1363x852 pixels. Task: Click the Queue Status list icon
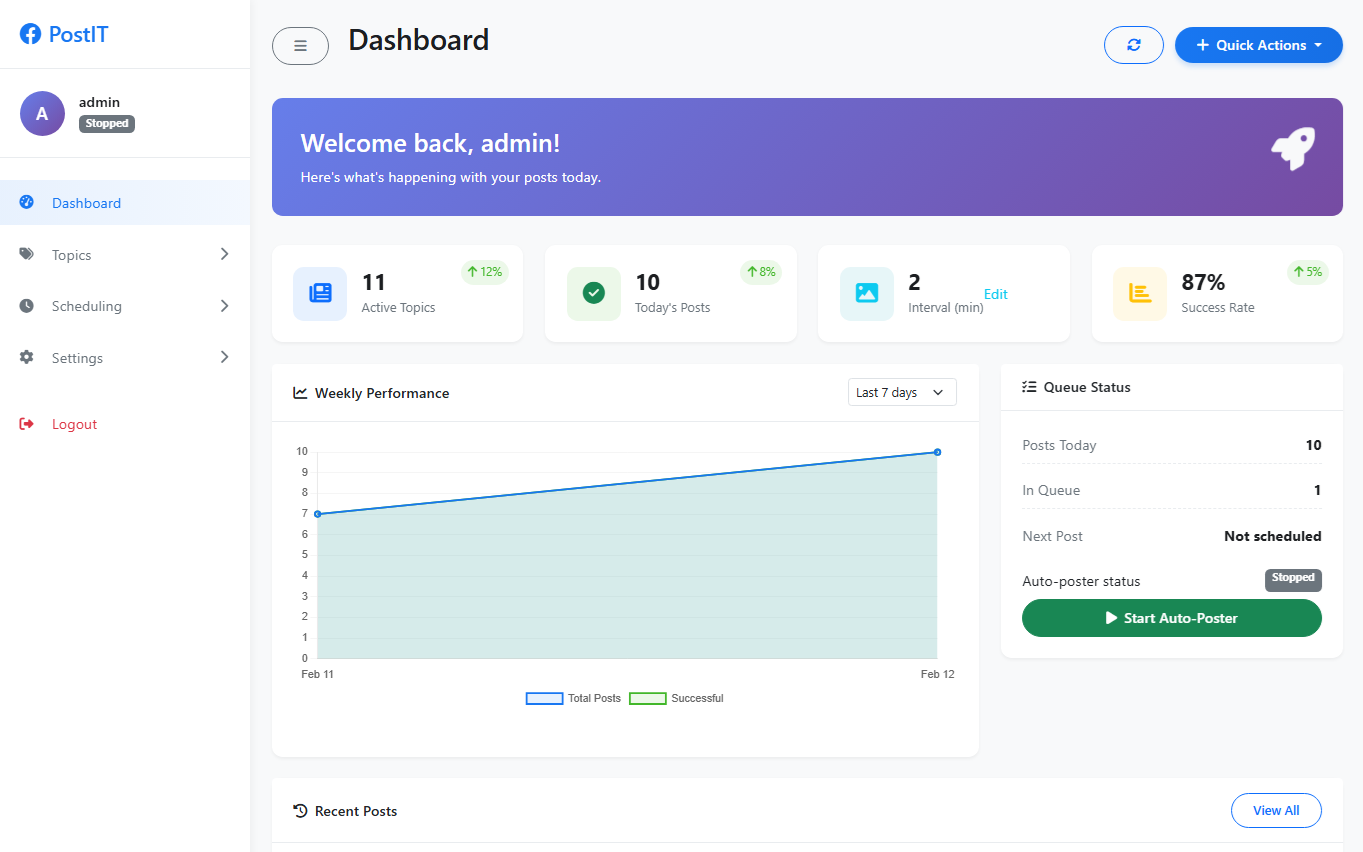pos(1029,387)
